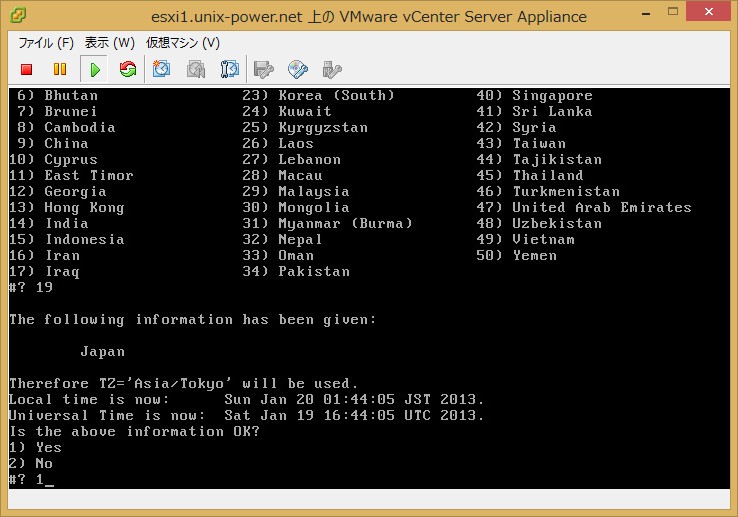Power on with the green play icon
Screen dimensions: 738x517
(x=95, y=70)
